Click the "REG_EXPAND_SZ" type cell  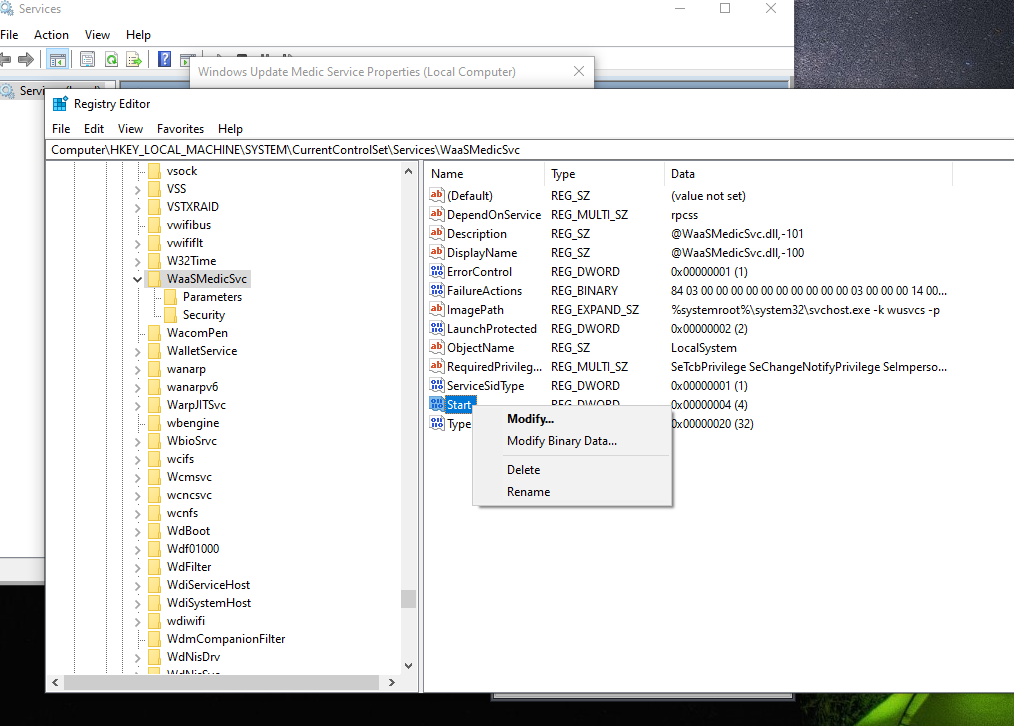[x=595, y=310]
